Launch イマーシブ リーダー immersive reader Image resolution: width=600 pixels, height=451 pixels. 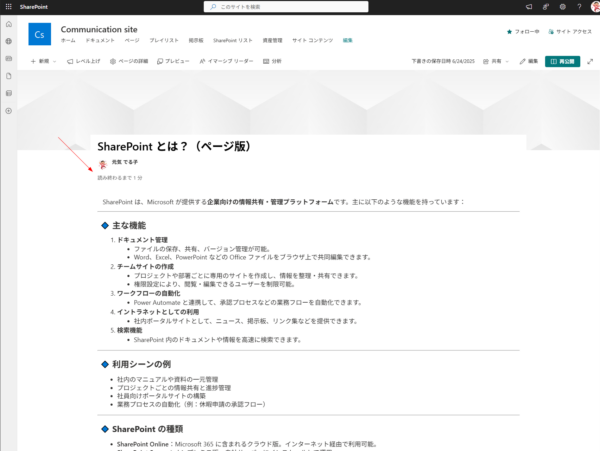226,61
